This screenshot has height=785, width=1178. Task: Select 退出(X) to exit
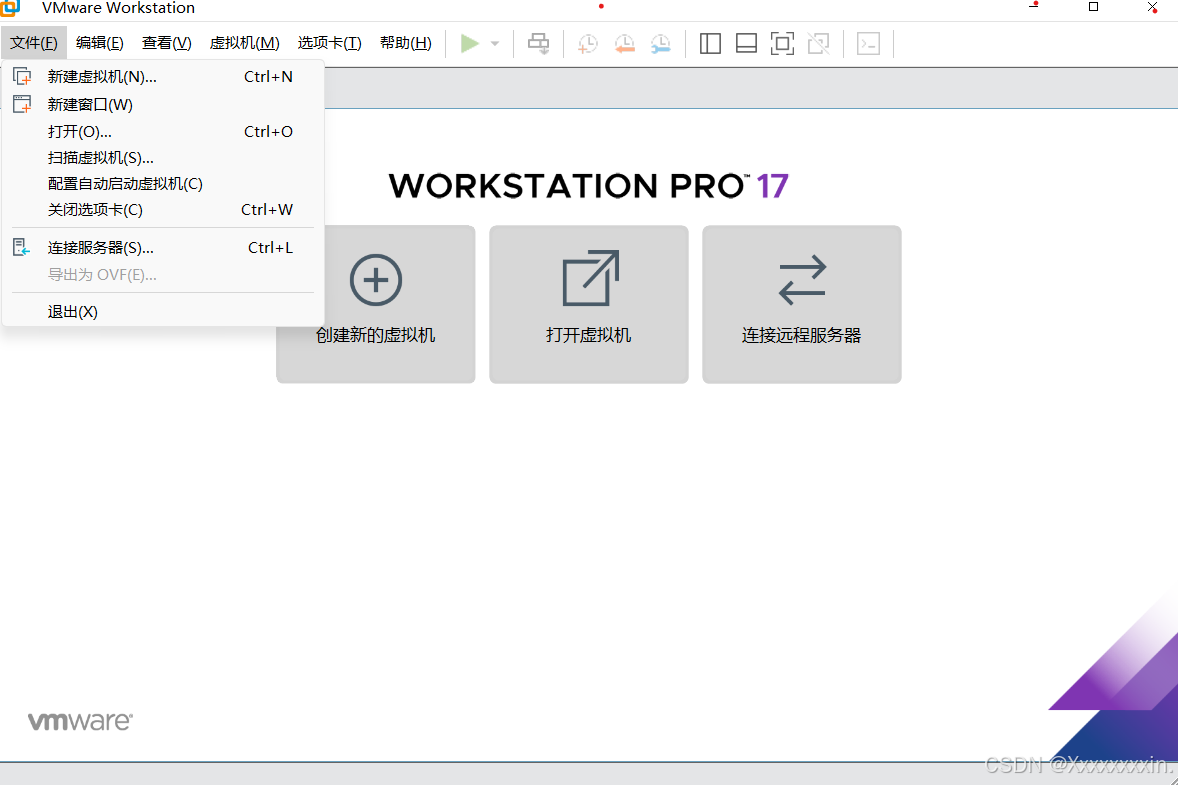(163, 311)
